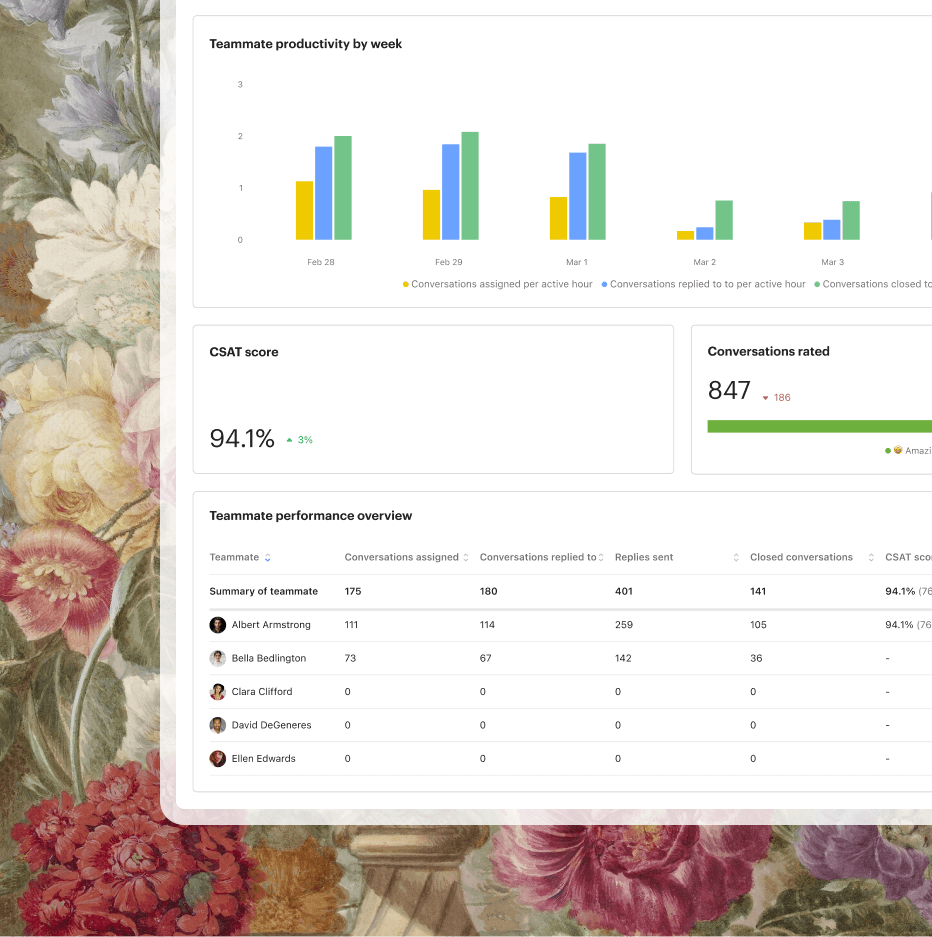Image resolution: width=932 pixels, height=937 pixels.
Task: Click the Mar 2 yellow bar
Action: point(685,235)
